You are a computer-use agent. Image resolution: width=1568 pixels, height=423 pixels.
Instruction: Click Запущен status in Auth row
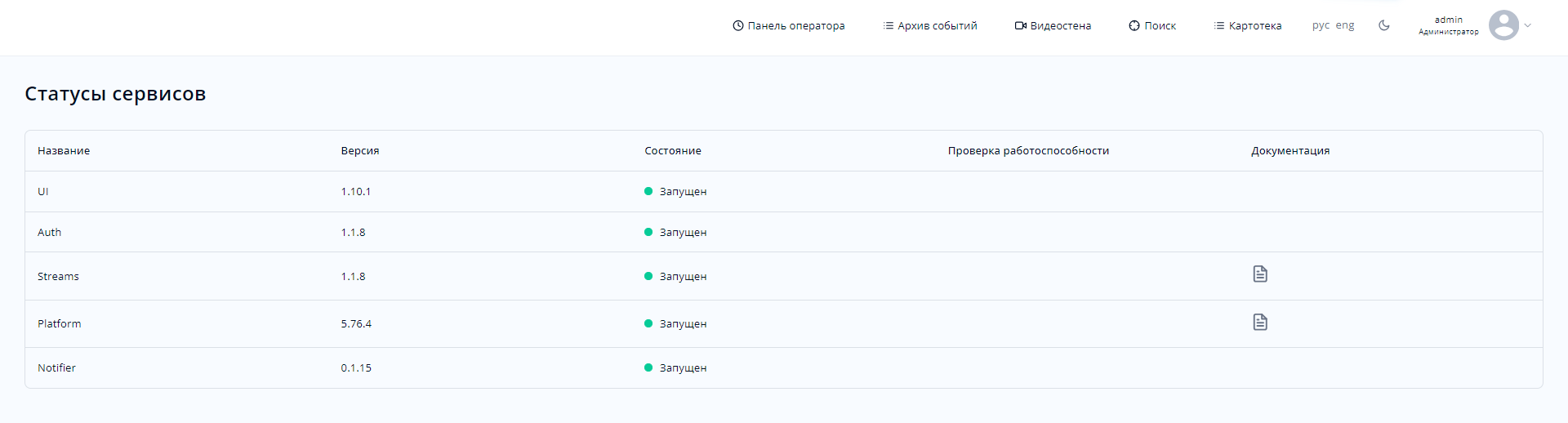[x=676, y=233]
